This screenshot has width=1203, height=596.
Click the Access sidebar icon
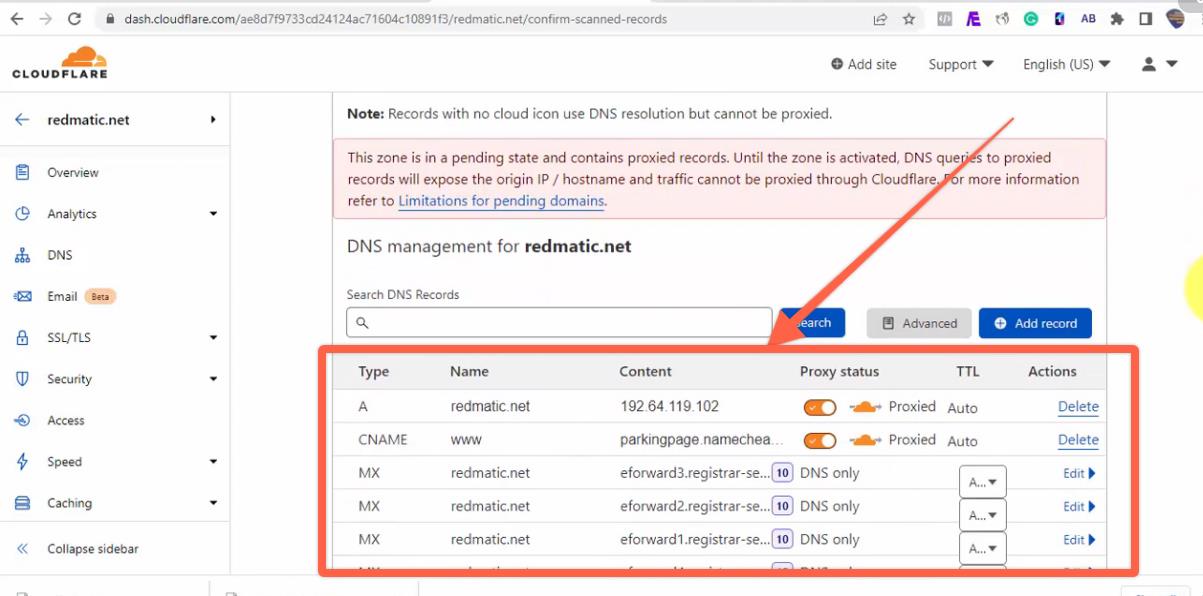22,420
